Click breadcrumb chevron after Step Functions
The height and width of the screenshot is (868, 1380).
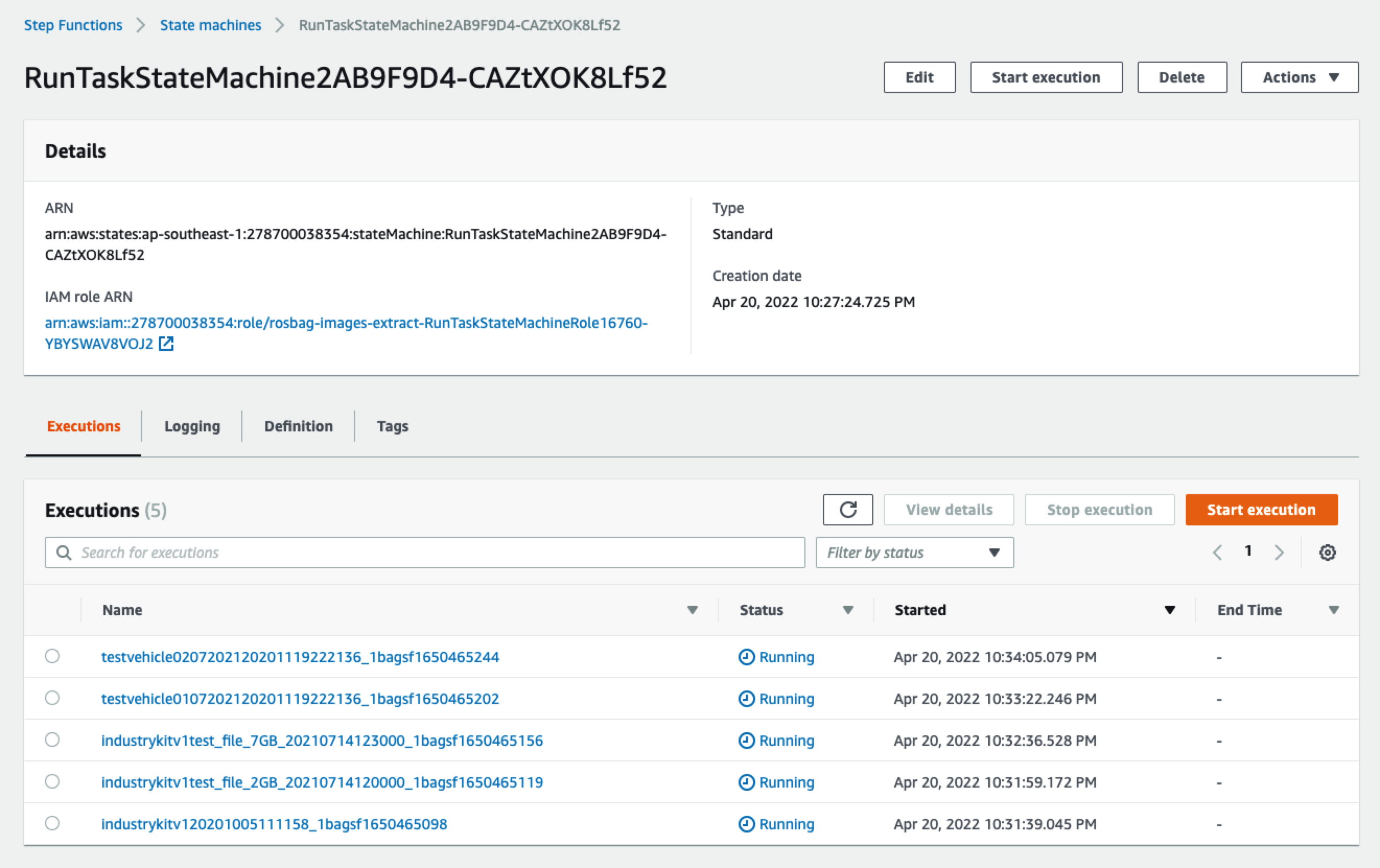click(x=141, y=25)
